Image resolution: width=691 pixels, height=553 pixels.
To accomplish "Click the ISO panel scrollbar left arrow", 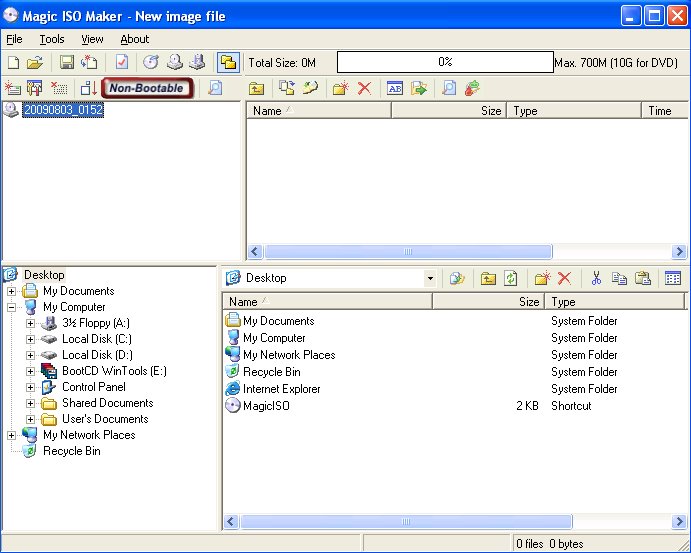I will (x=255, y=252).
